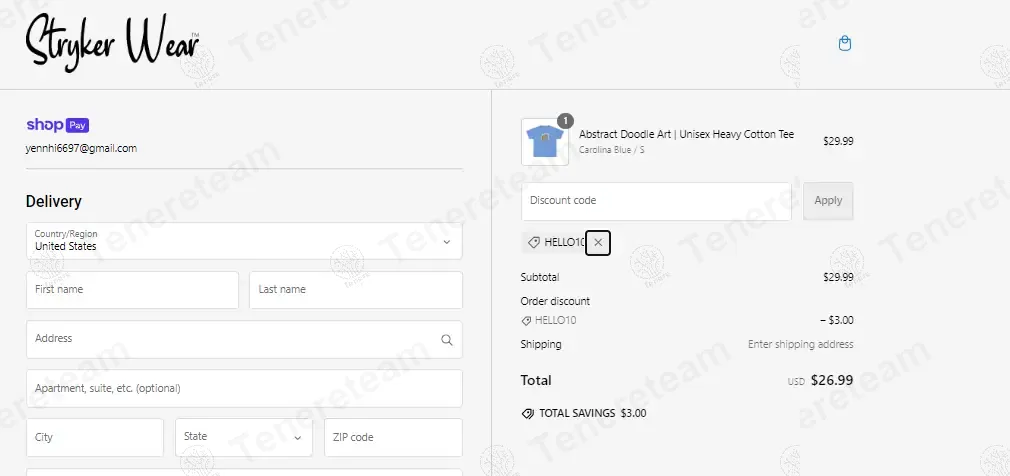Click the Apply discount button
This screenshot has height=476, width=1010.
click(x=828, y=201)
